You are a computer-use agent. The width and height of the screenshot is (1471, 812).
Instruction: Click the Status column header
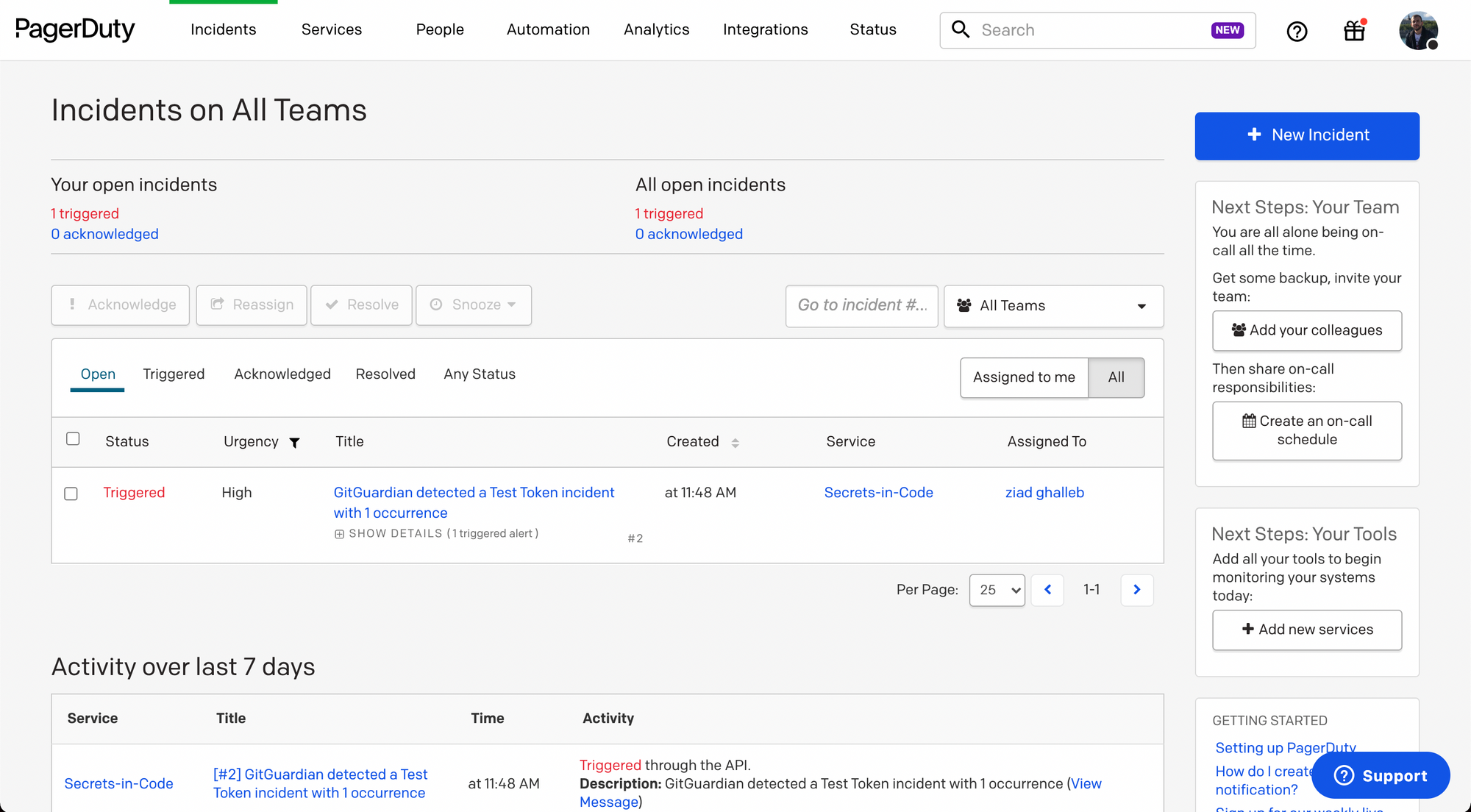point(127,442)
